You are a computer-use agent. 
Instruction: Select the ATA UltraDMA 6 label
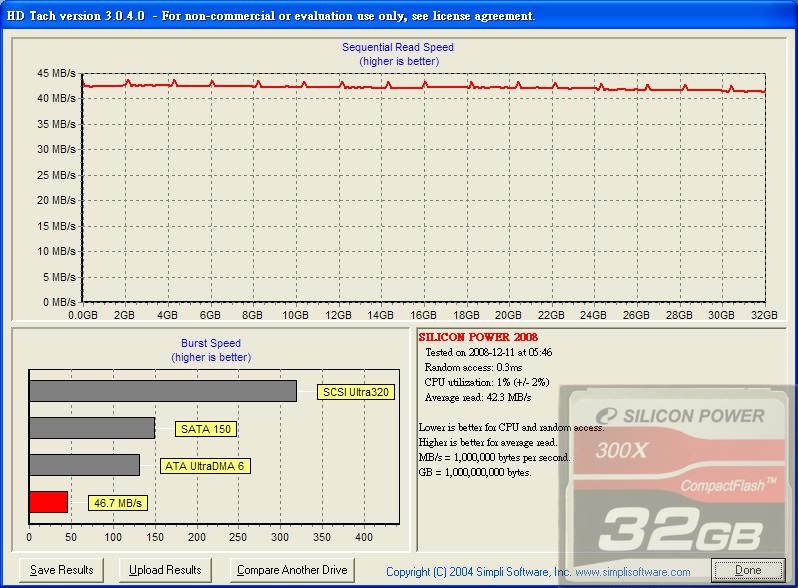(x=205, y=466)
